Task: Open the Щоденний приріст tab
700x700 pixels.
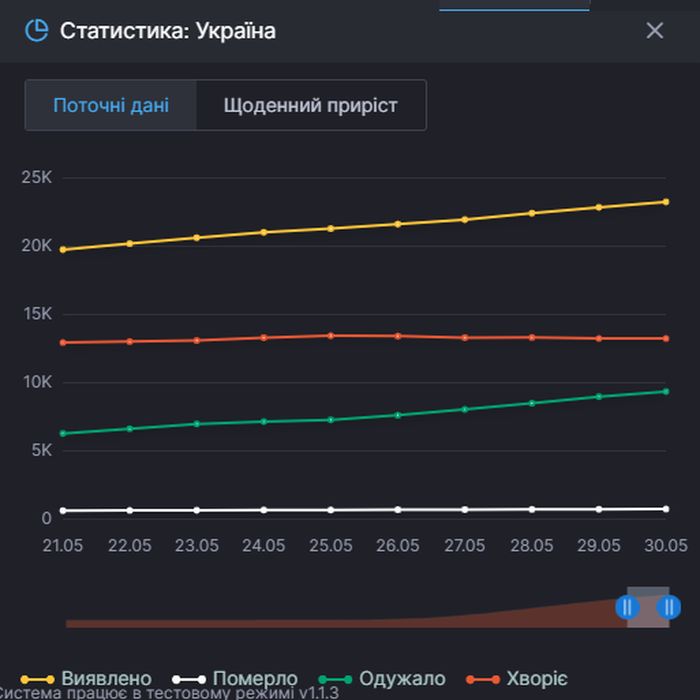Action: [x=311, y=105]
